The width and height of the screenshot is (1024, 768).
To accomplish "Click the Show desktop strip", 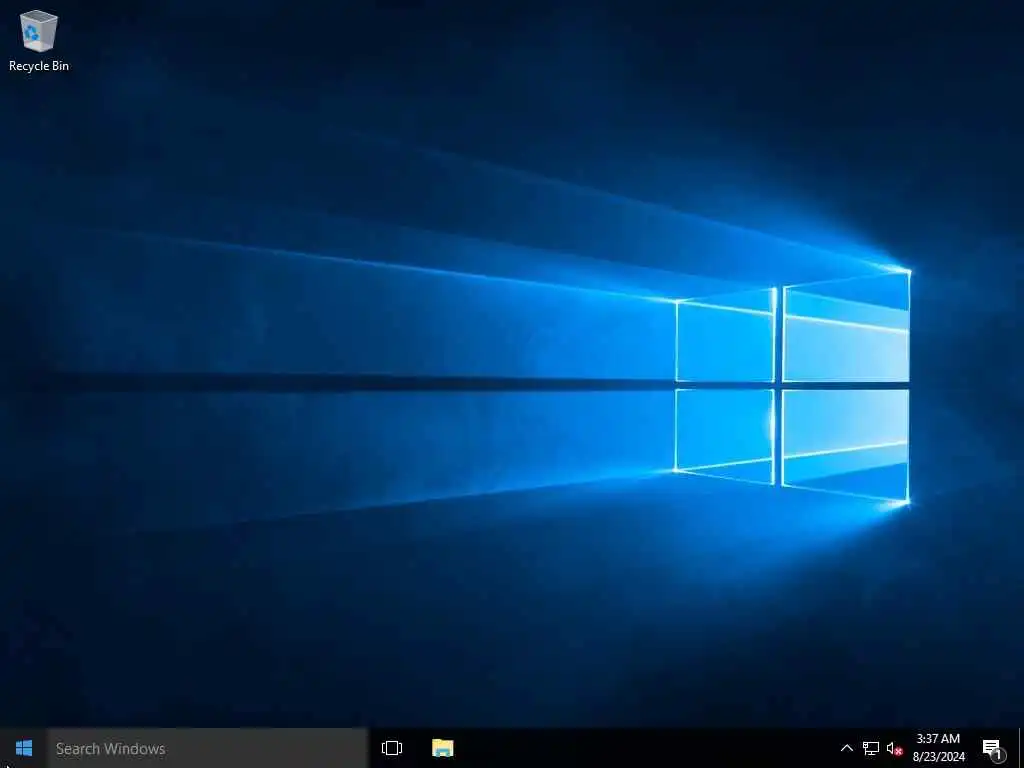I will [x=1020, y=748].
